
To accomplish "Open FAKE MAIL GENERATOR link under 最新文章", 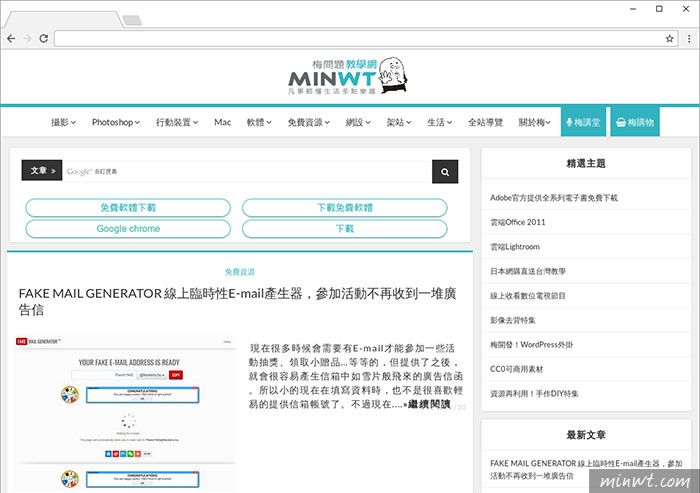I will (x=586, y=469).
